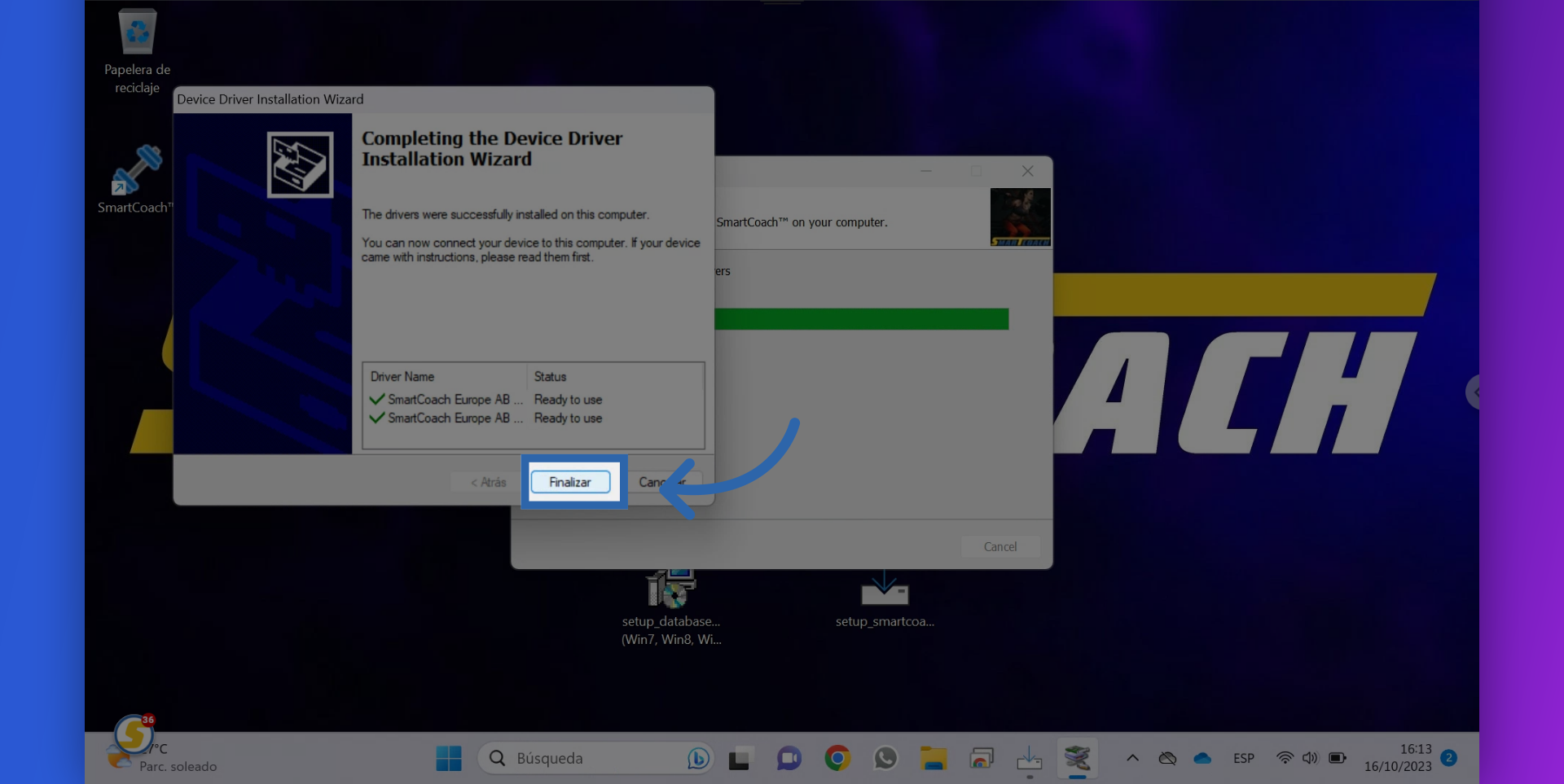1564x784 pixels.
Task: Click inside the Búsqueda search field
Action: (x=570, y=758)
